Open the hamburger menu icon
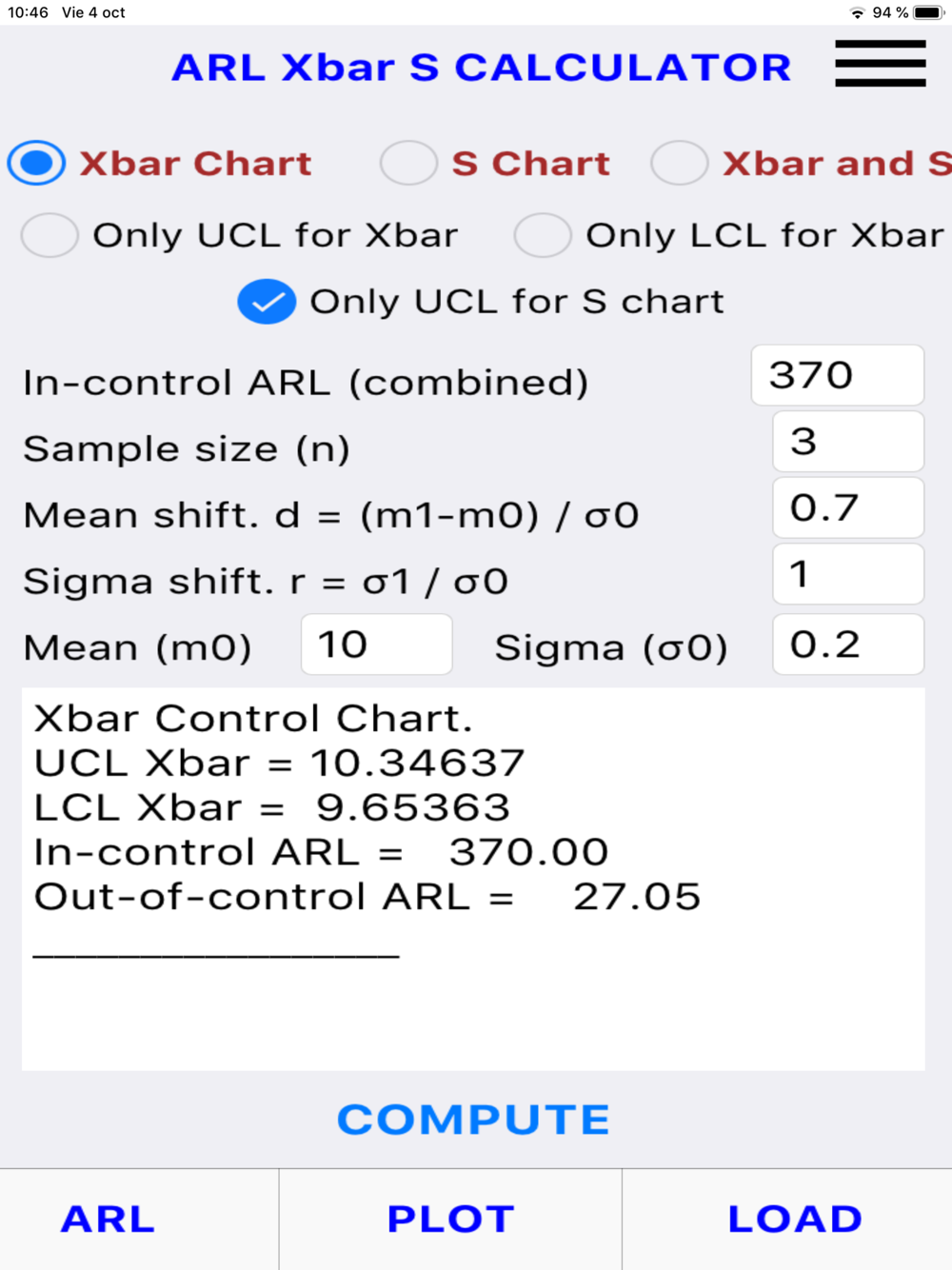This screenshot has width=952, height=1270. [x=880, y=64]
